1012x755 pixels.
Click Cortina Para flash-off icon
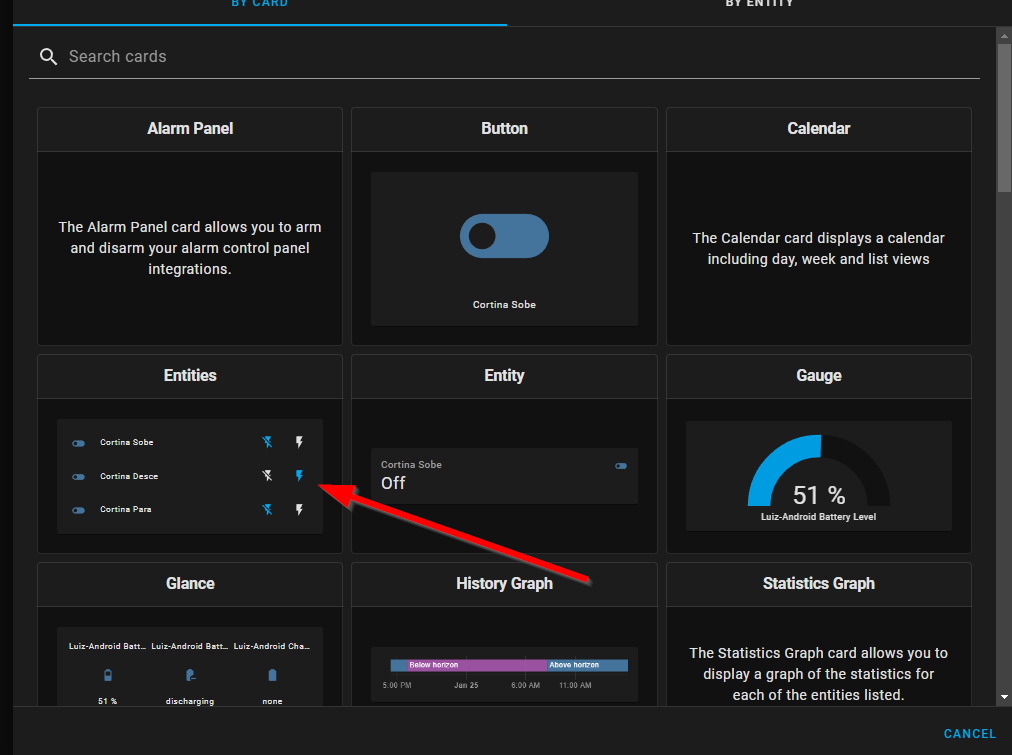click(x=267, y=510)
